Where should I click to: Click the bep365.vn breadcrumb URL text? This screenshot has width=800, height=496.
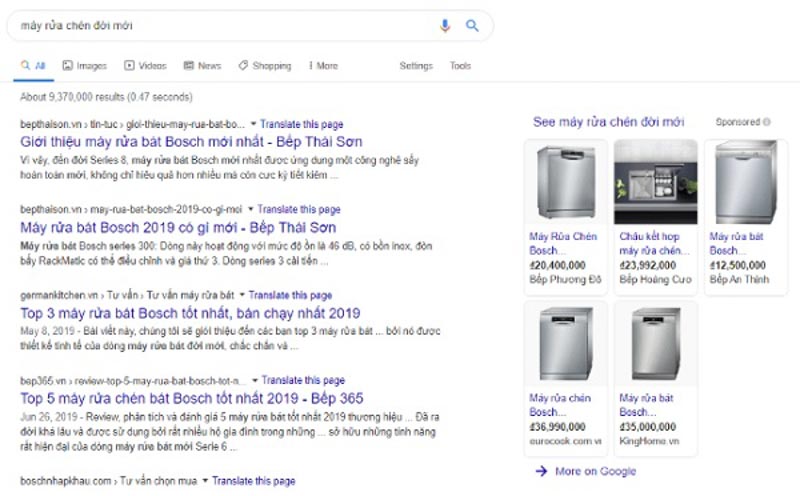click(133, 381)
